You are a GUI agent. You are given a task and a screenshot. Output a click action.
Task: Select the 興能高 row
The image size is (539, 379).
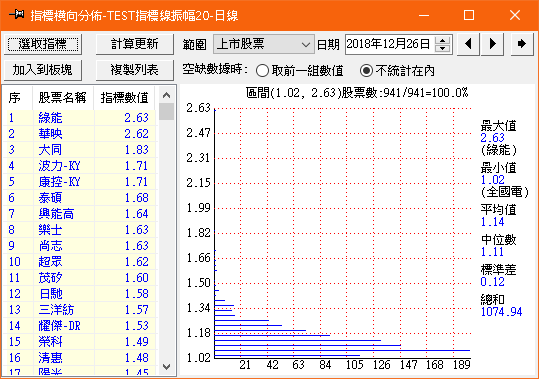point(79,214)
